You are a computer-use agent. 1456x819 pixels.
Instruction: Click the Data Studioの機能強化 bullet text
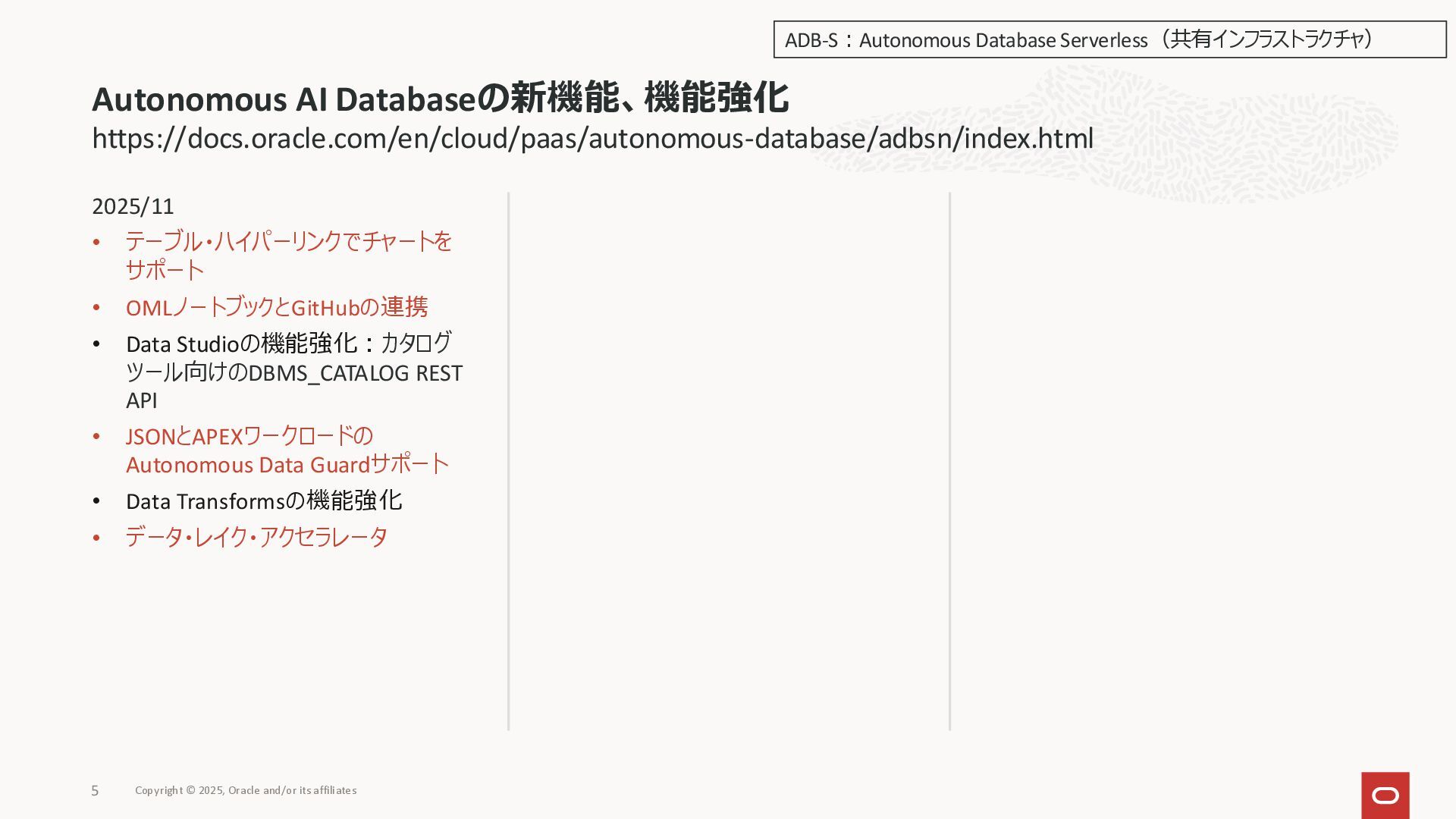click(x=288, y=344)
